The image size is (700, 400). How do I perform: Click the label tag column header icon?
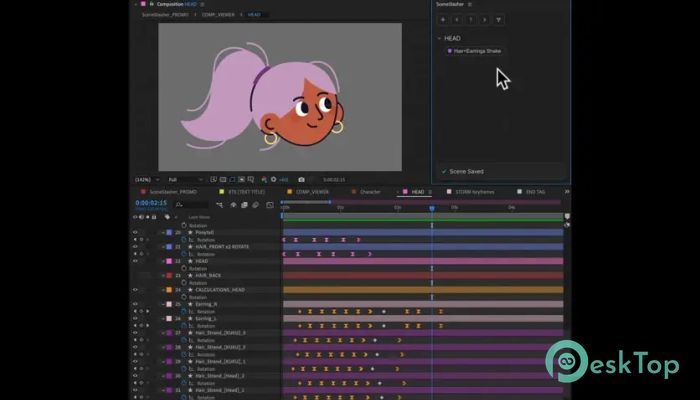point(167,217)
